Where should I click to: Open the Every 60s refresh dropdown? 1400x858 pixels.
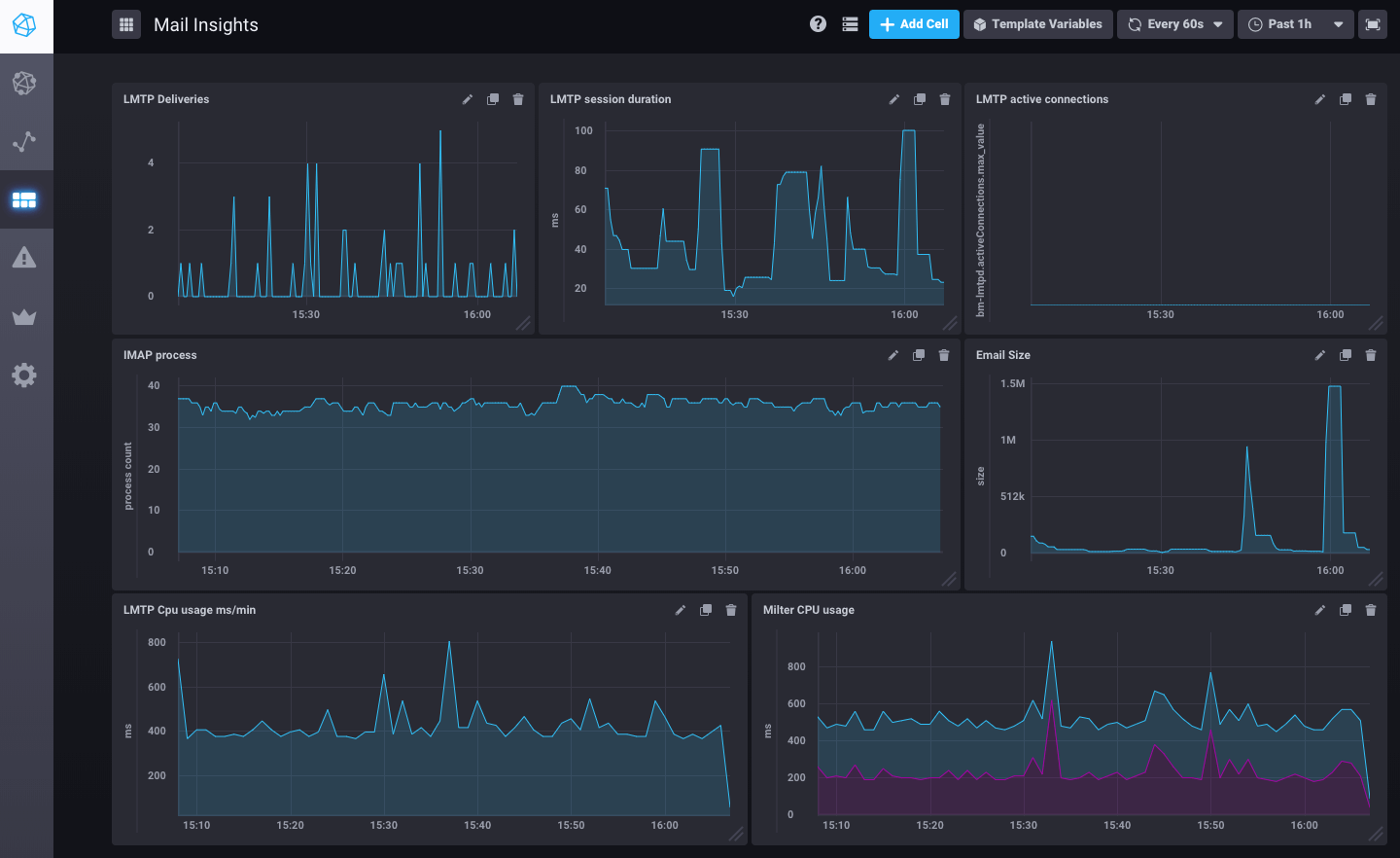pos(1175,24)
